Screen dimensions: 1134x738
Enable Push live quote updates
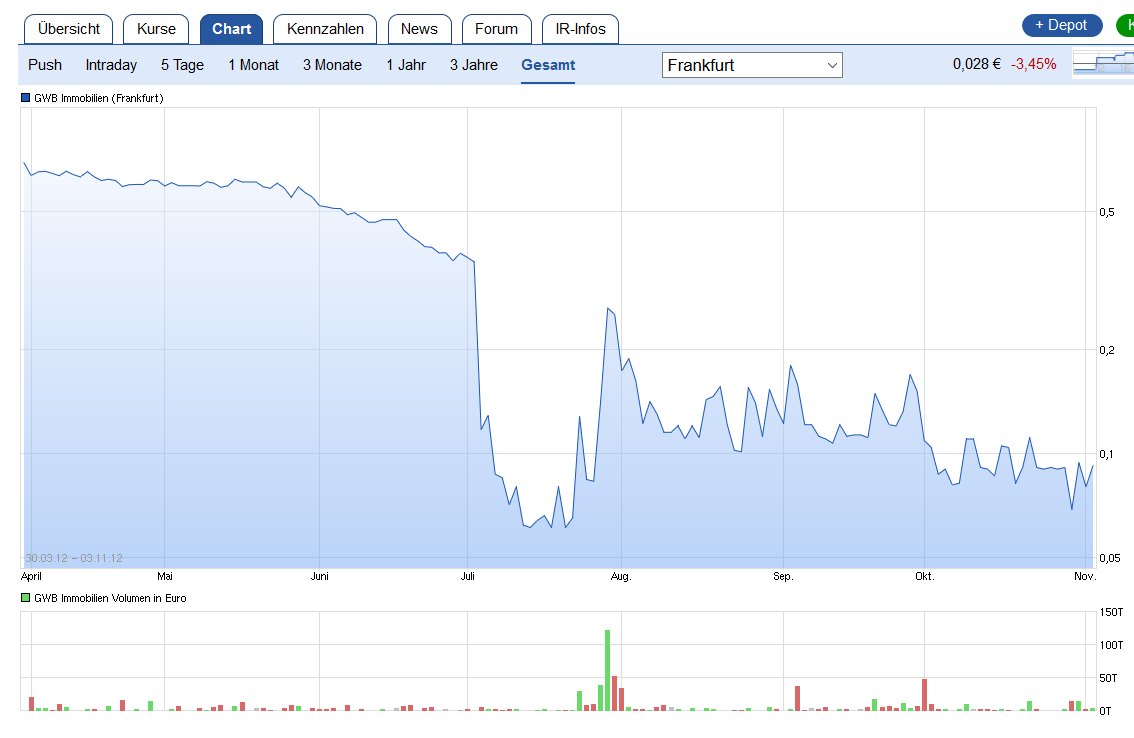(x=44, y=64)
